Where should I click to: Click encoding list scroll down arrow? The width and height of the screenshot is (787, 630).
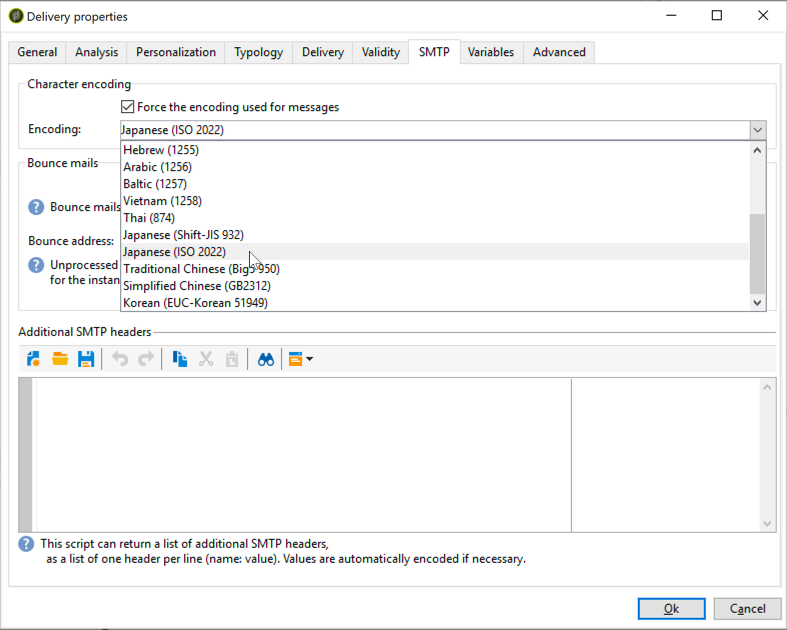pyautogui.click(x=757, y=303)
